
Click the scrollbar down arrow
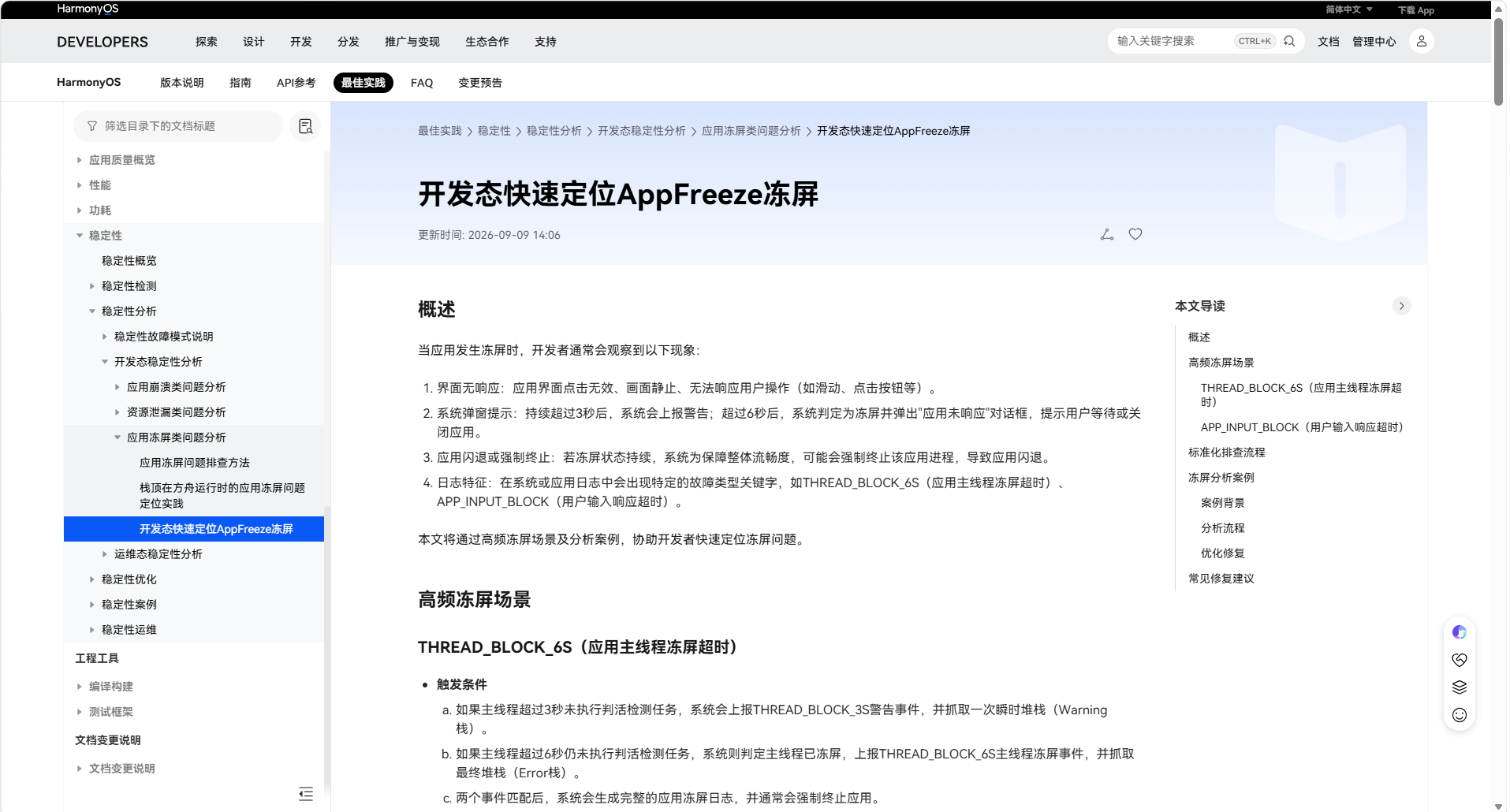tap(1499, 806)
